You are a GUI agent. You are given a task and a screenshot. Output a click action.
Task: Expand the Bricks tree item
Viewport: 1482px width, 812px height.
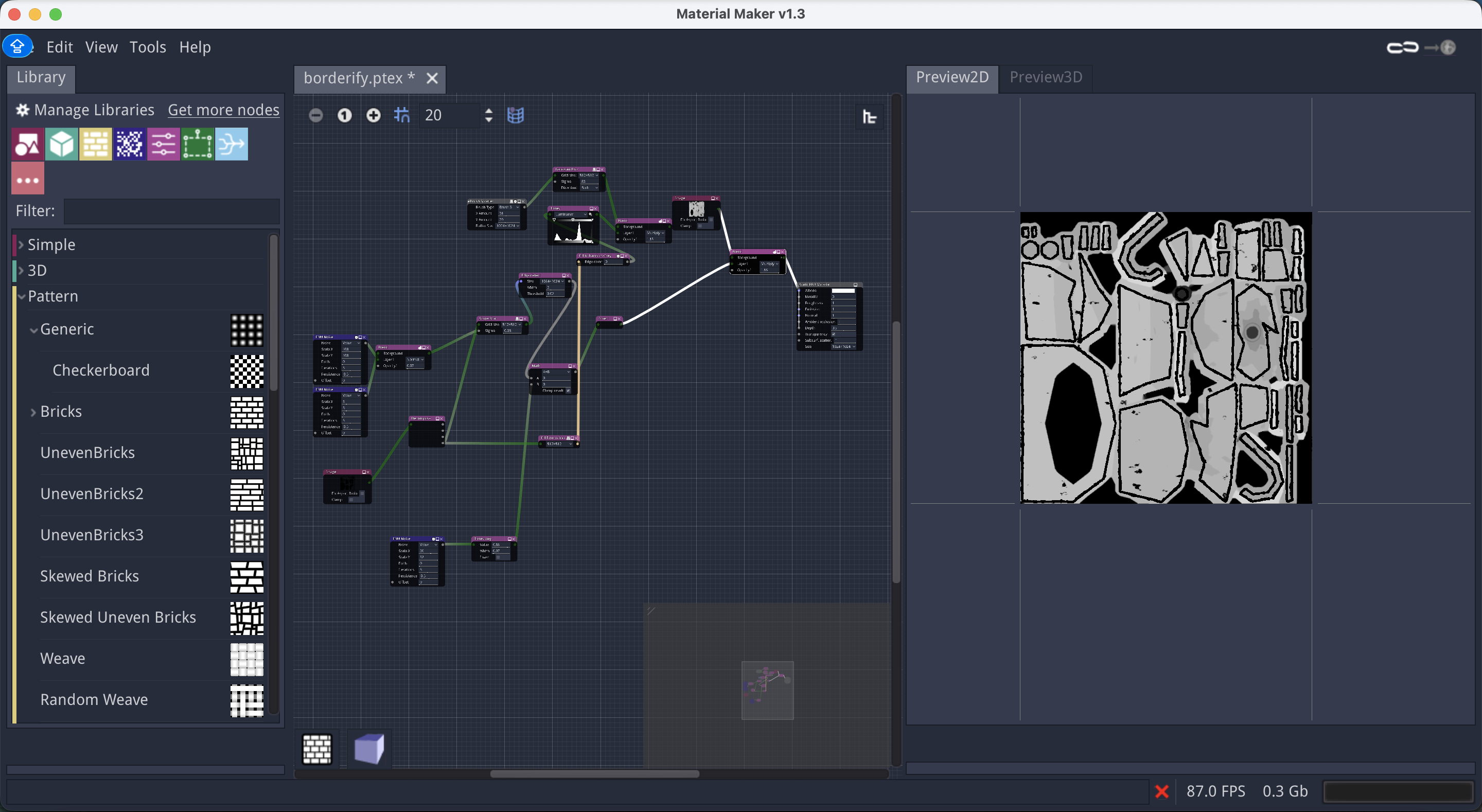(33, 412)
